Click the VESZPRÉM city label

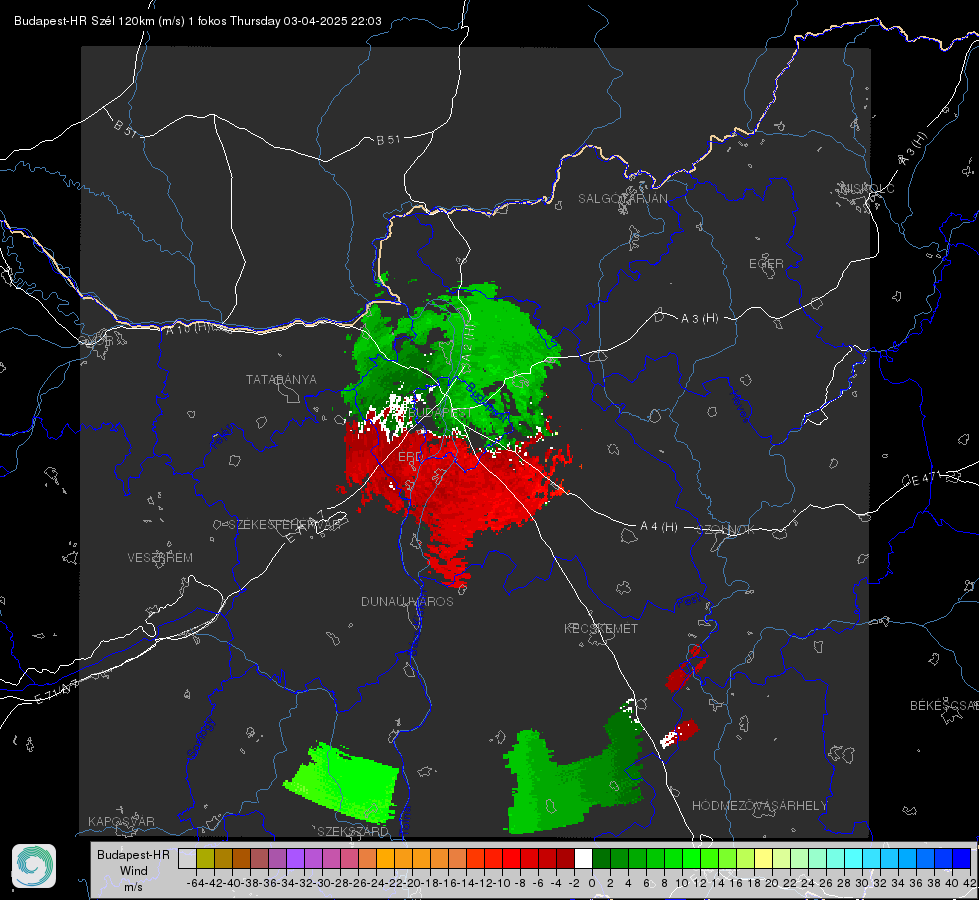[160, 558]
